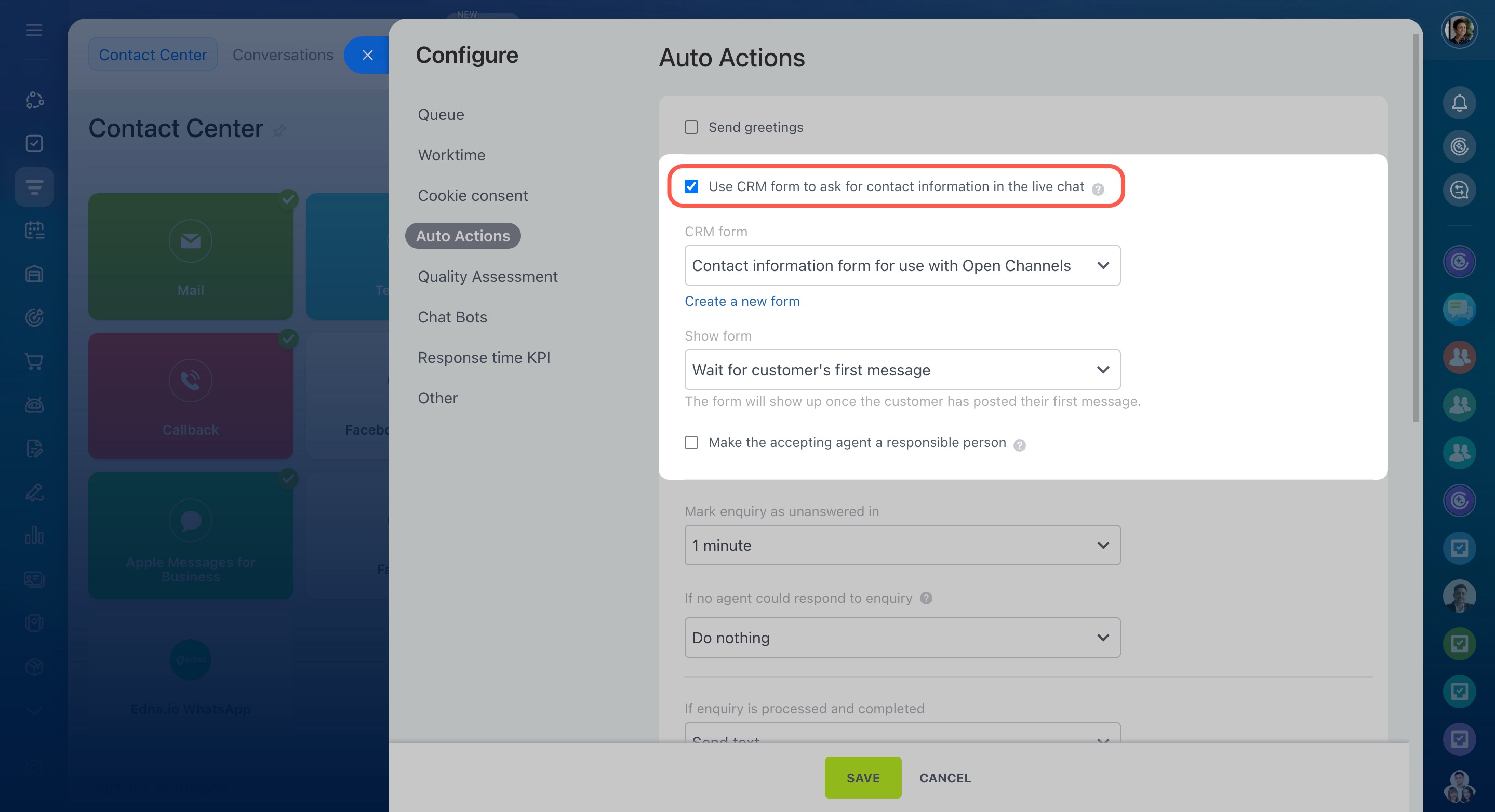Switch to the Contact Center tab

pyautogui.click(x=153, y=55)
